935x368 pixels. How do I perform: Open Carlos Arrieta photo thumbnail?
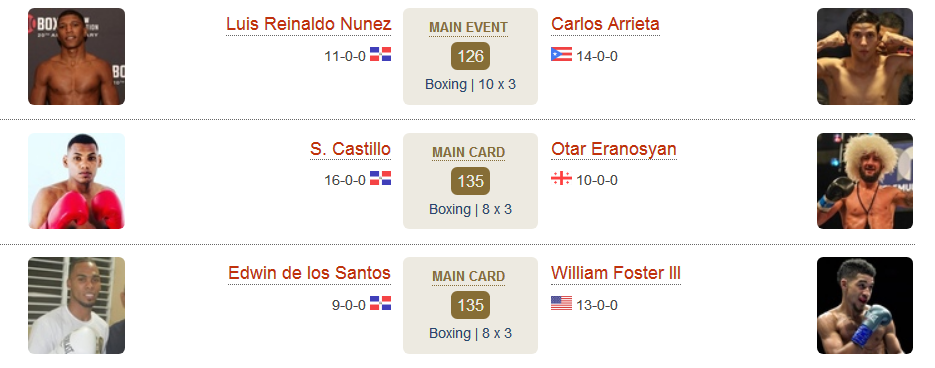point(865,56)
